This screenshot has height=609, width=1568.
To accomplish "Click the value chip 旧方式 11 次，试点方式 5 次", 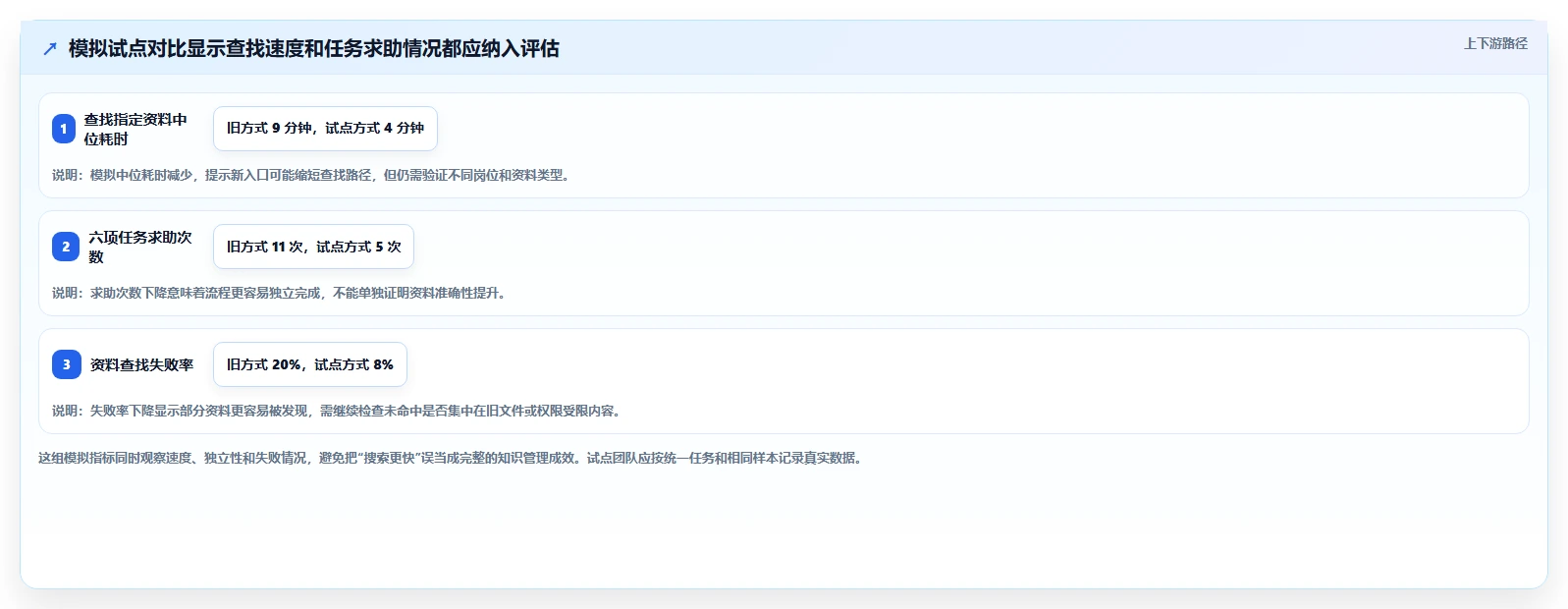I will 313,247.
